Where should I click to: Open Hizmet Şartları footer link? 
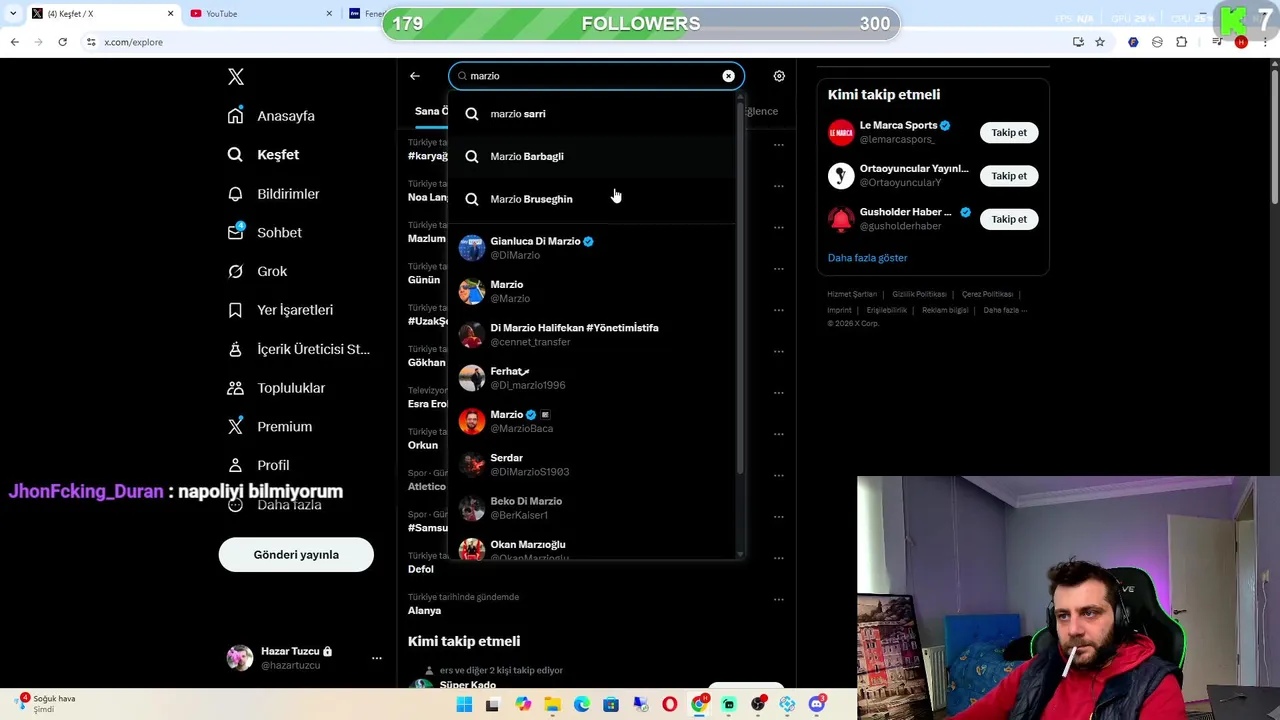click(x=852, y=294)
